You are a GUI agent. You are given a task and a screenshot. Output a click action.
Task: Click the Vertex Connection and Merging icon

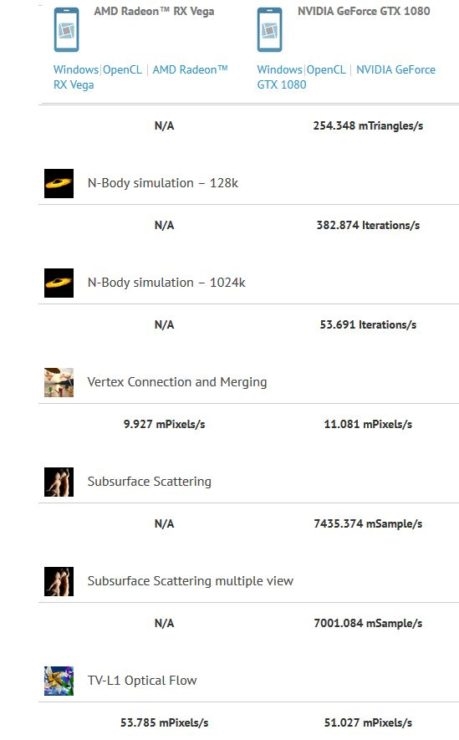pos(59,382)
